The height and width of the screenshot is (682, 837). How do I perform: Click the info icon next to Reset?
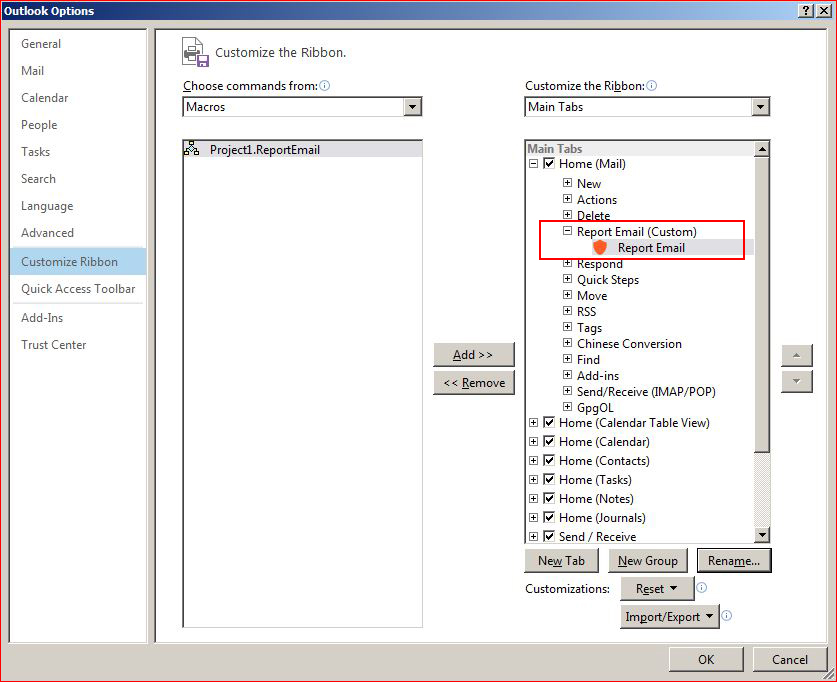702,588
